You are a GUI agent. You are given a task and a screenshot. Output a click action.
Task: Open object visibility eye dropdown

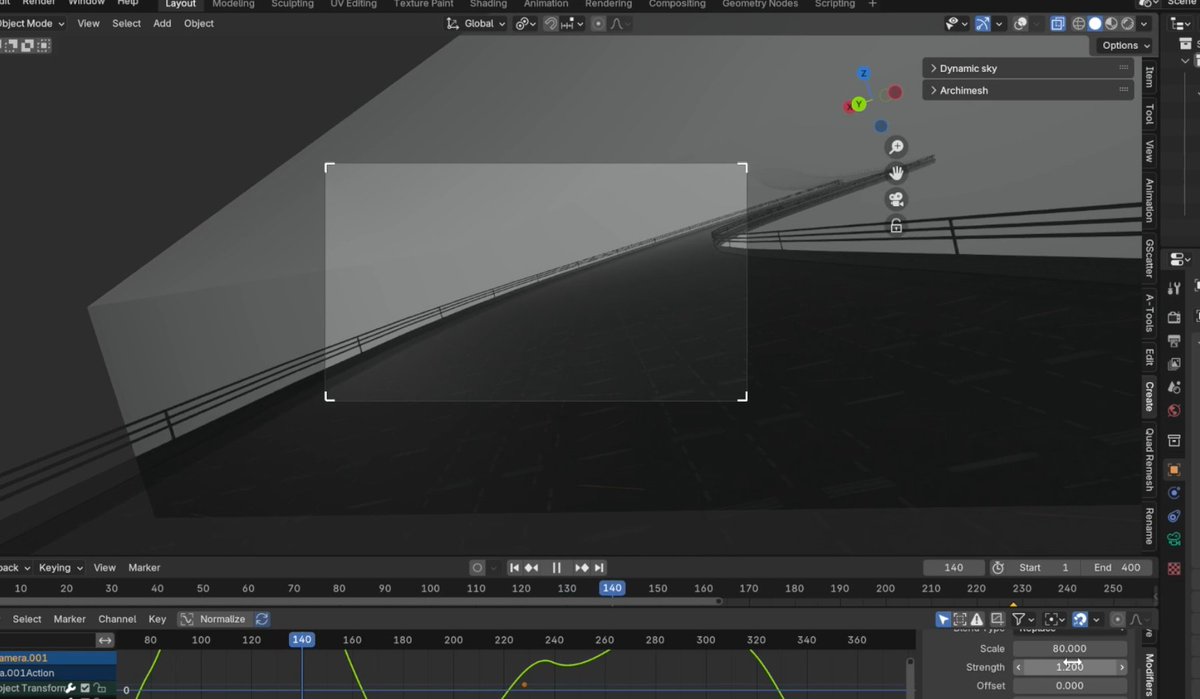click(x=957, y=23)
